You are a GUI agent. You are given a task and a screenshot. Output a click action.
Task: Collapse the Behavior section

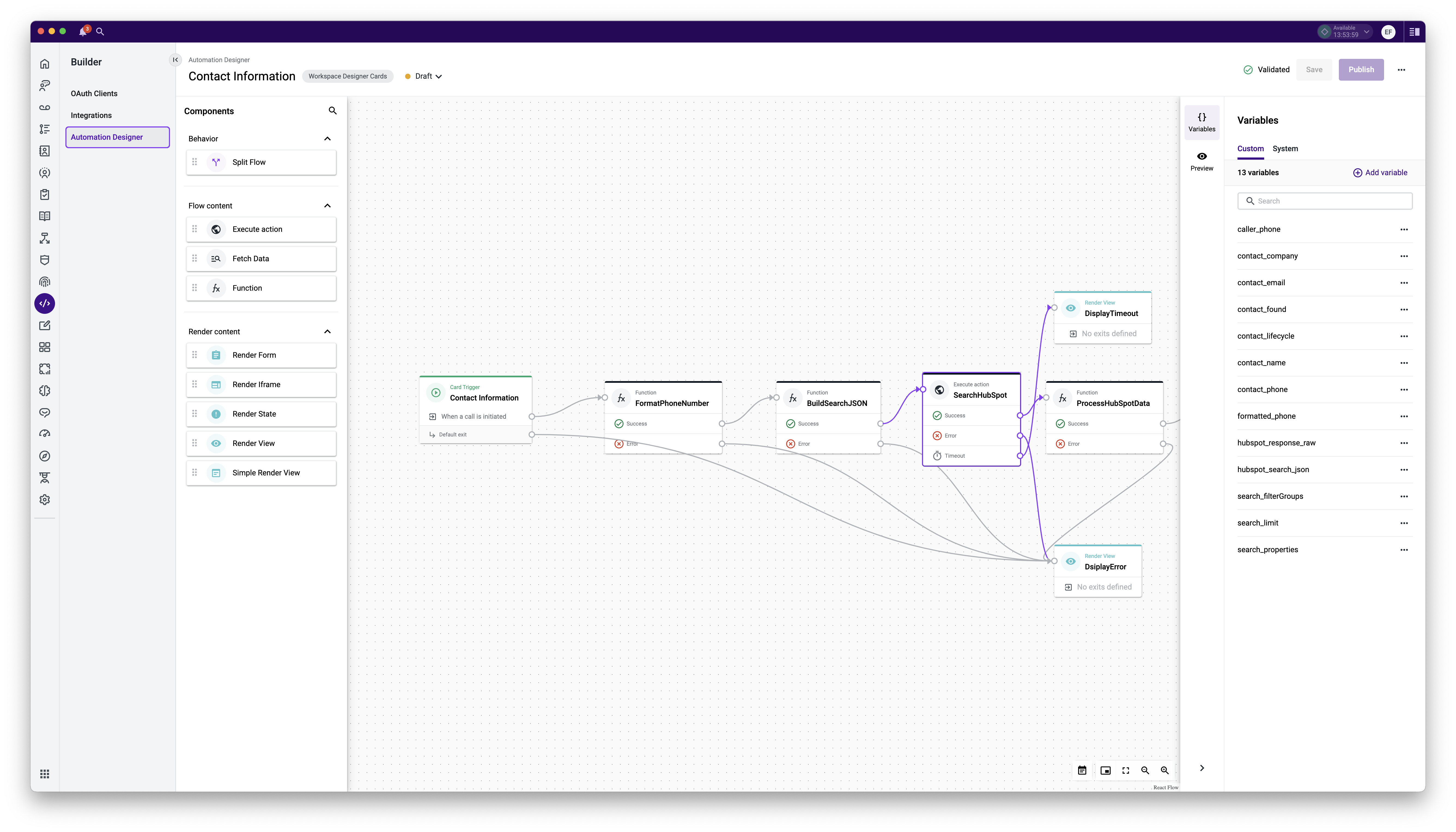coord(327,139)
